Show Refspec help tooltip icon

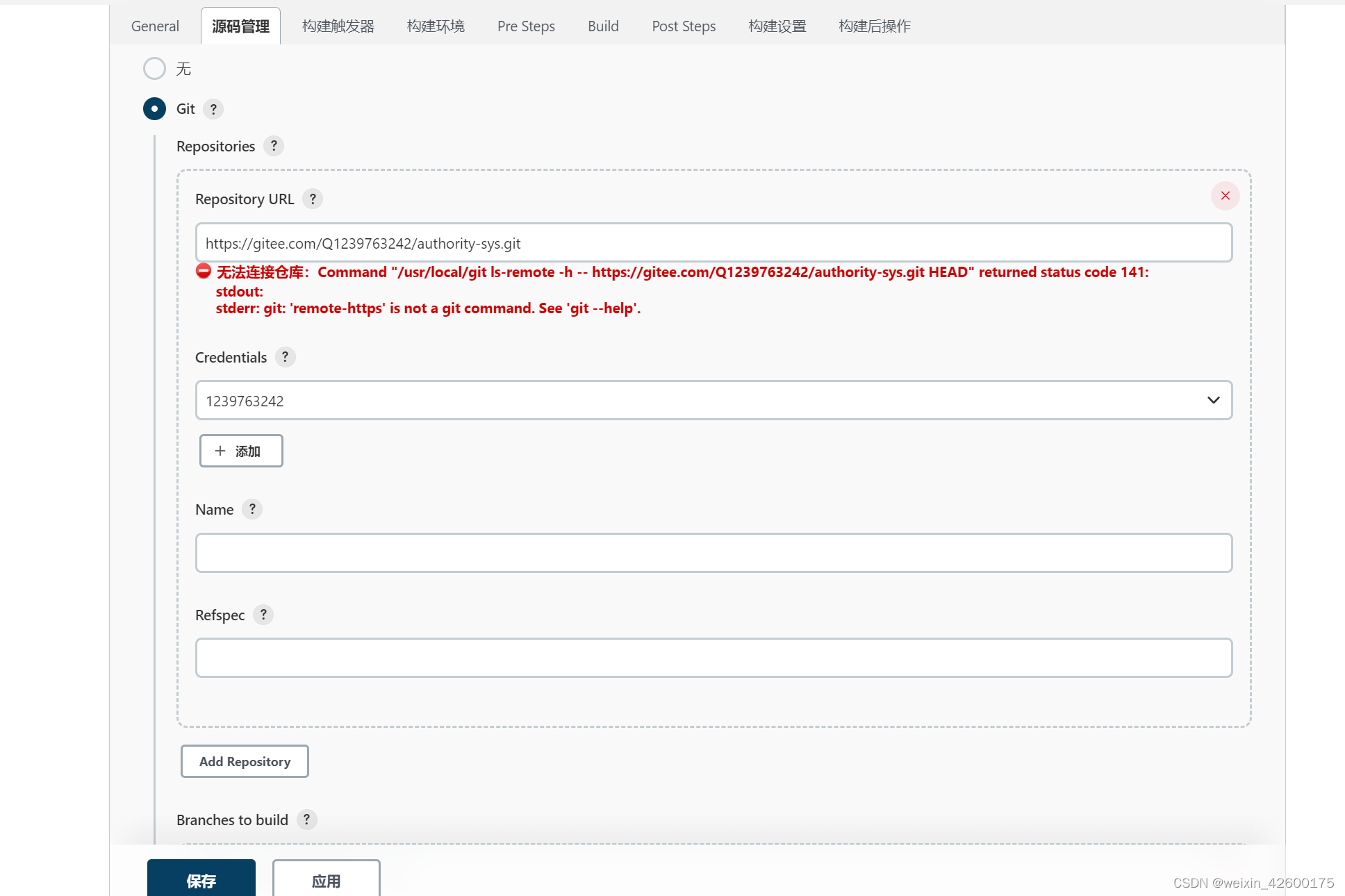tap(263, 615)
